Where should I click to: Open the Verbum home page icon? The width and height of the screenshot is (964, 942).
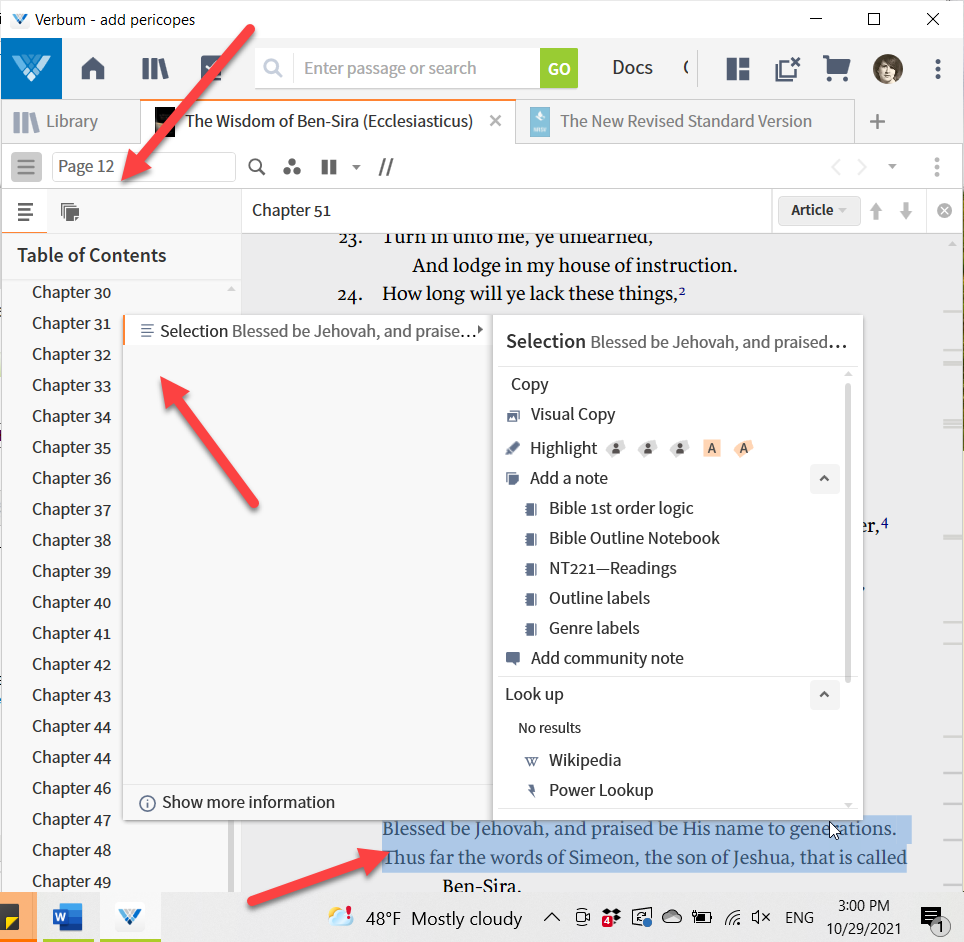point(93,68)
